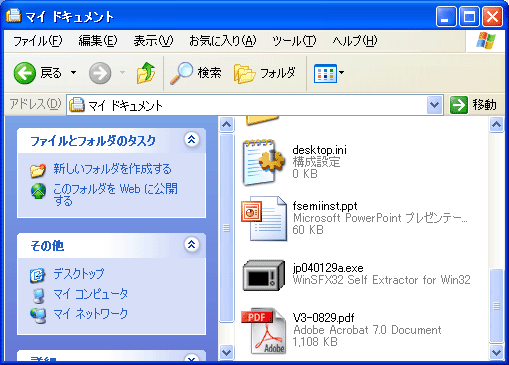Toggle the Folders (フォルダ) pane button

tap(265, 73)
